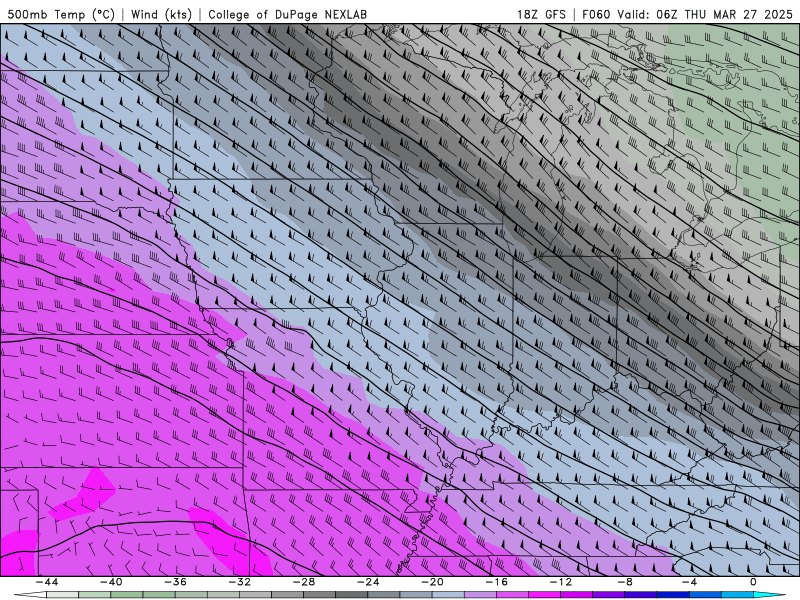Click the -20 color bar tick label
Viewport: 800px width, 600px height.
433,582
